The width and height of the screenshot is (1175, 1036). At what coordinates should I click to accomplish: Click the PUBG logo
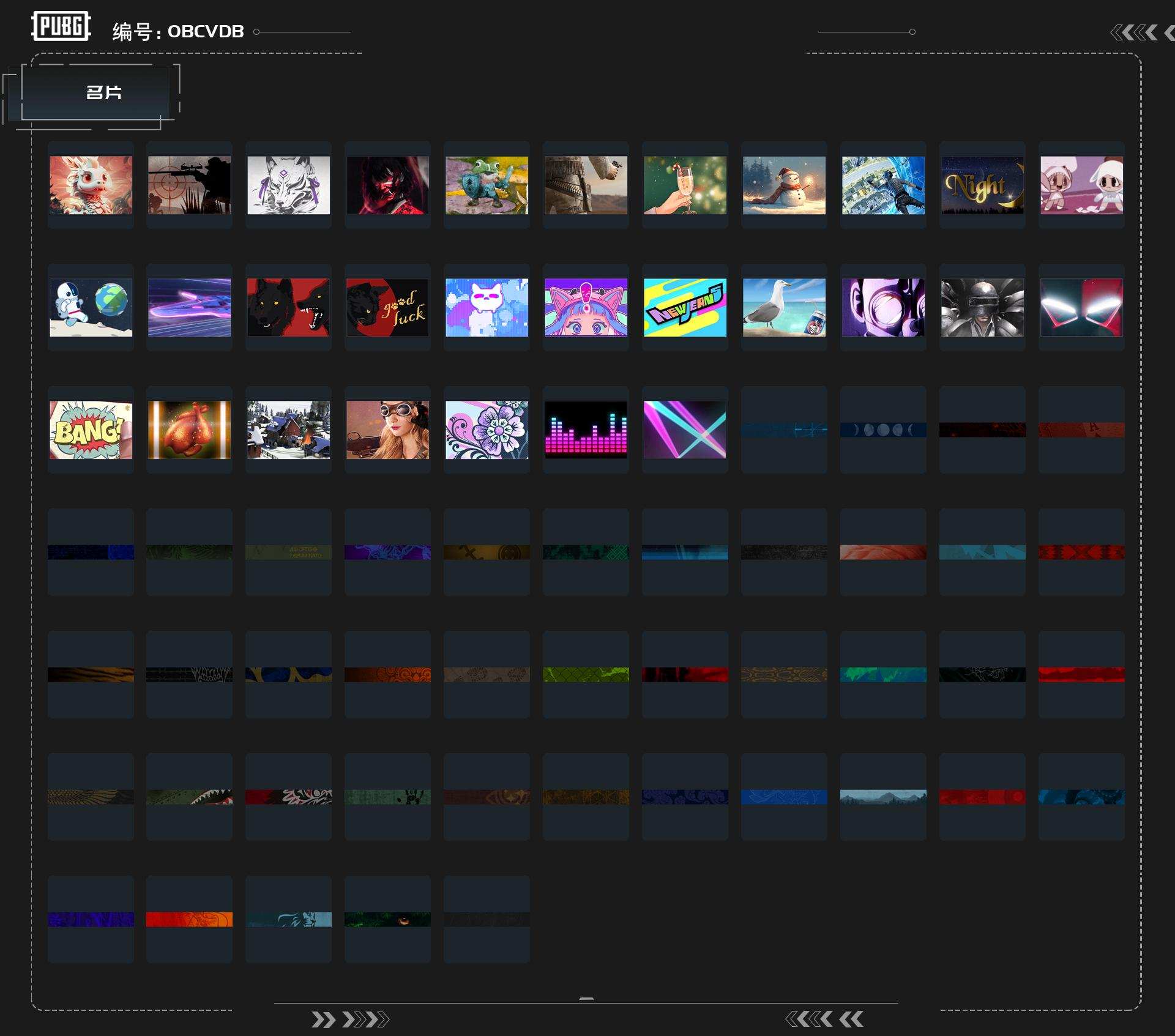[x=61, y=26]
